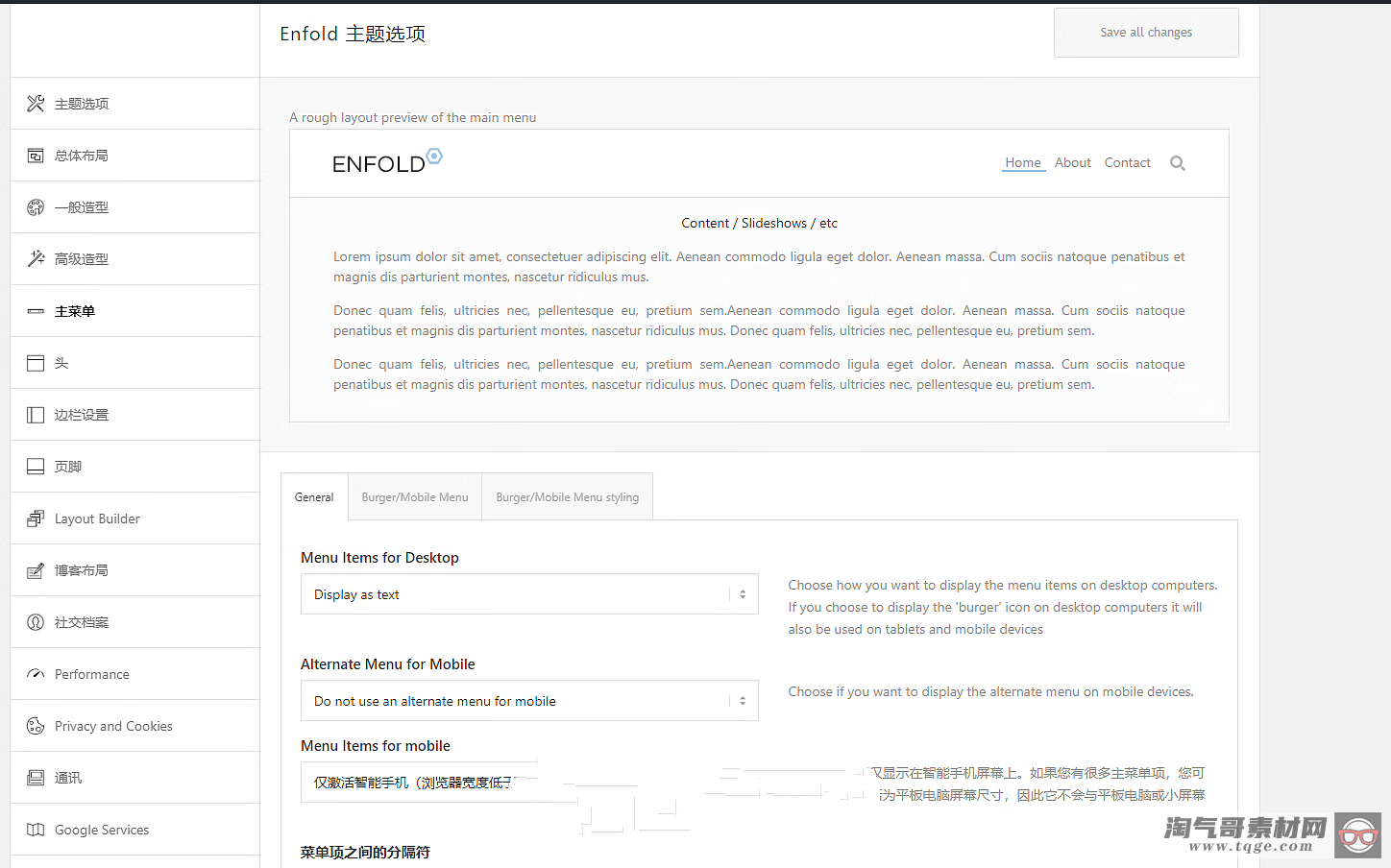Viewport: 1391px width, 868px height.
Task: Click the 高级造型 magic wand icon
Action: [36, 259]
